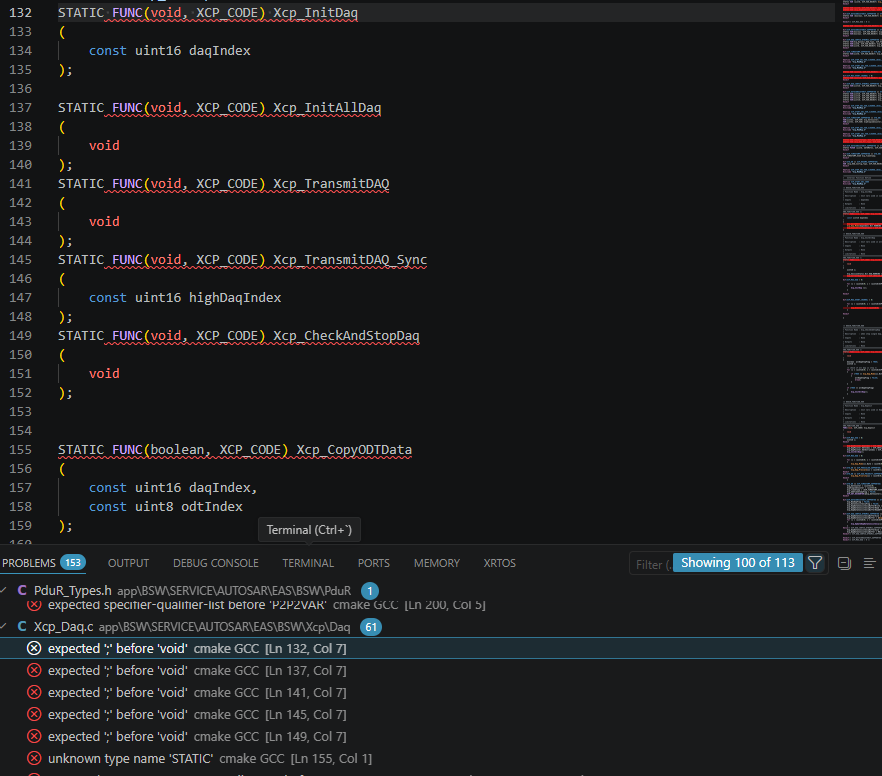The image size is (882, 776).
Task: Open the problems filter funnel icon
Action: click(814, 563)
